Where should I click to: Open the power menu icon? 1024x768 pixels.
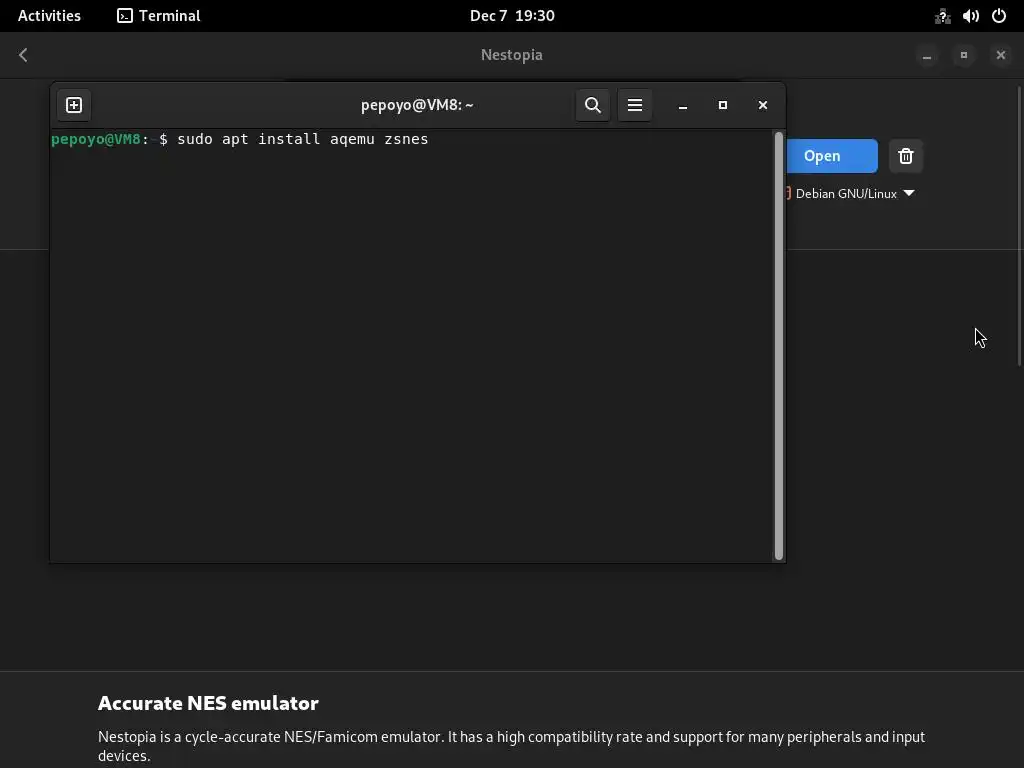[x=999, y=16]
